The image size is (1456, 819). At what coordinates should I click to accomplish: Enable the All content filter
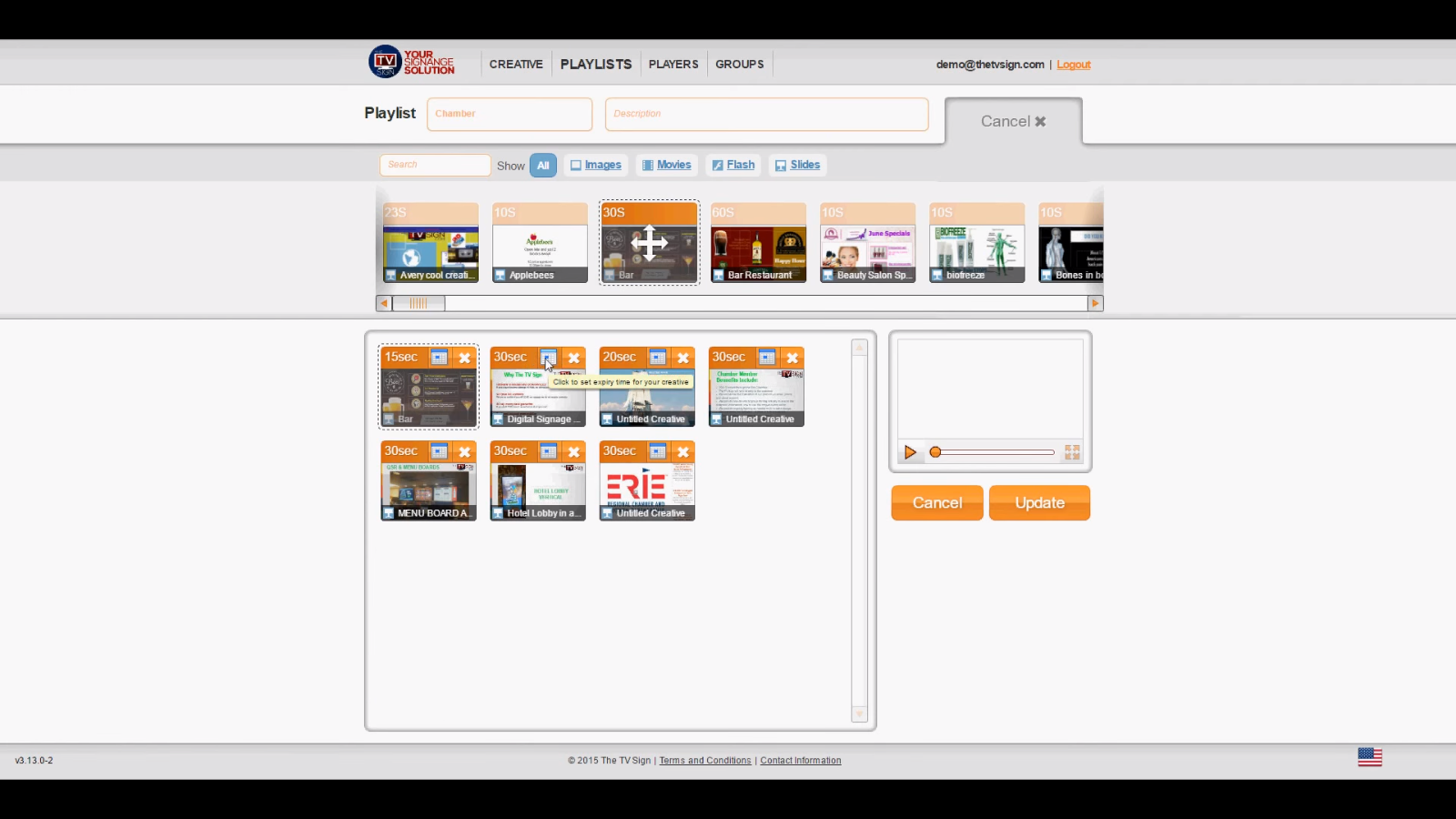[543, 165]
